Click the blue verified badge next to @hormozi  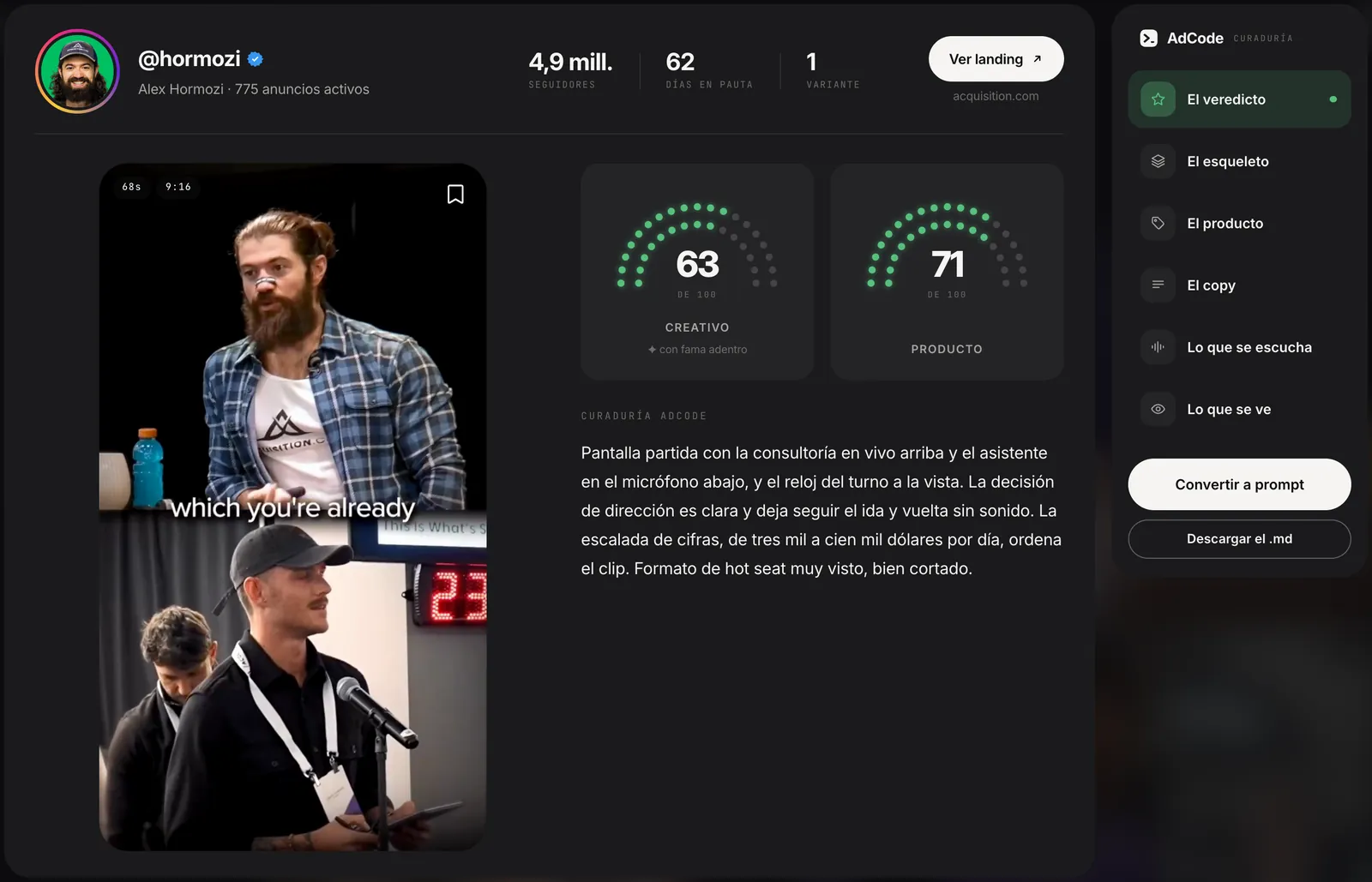[x=255, y=59]
